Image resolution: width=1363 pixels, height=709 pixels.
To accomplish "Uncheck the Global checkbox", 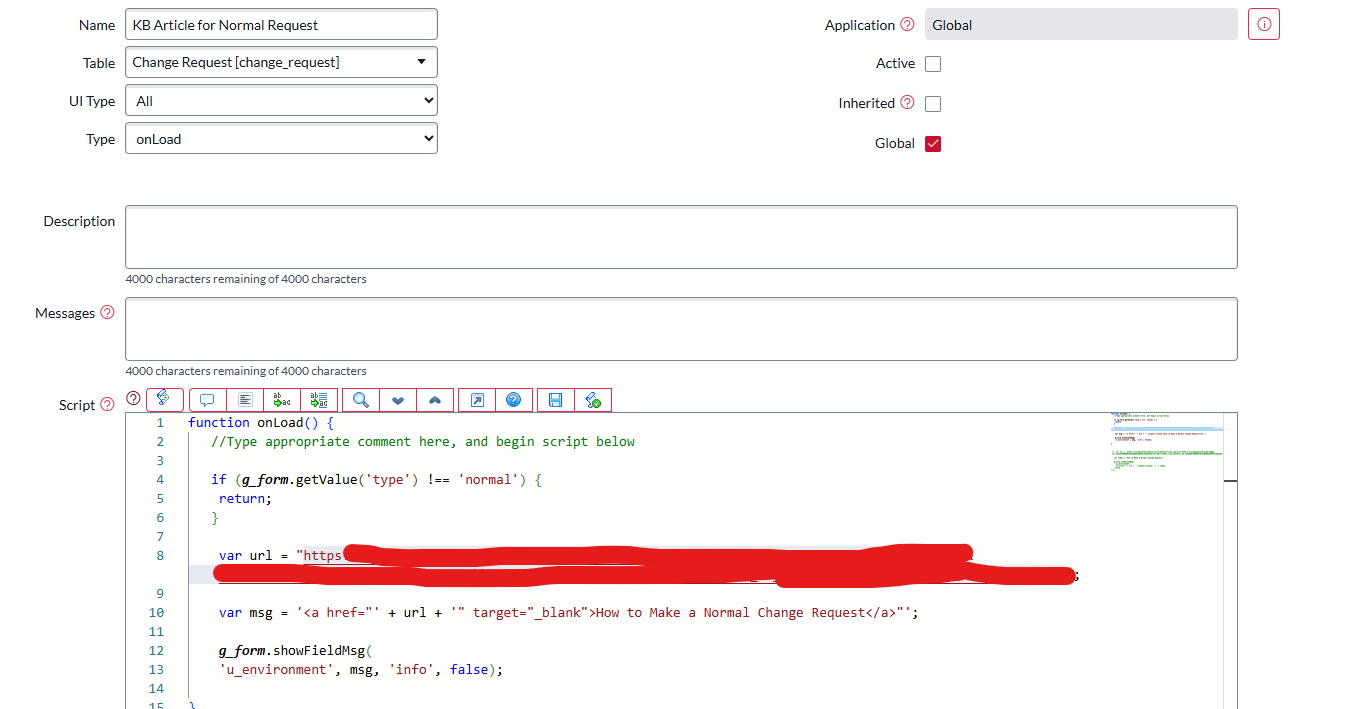I will pos(931,143).
